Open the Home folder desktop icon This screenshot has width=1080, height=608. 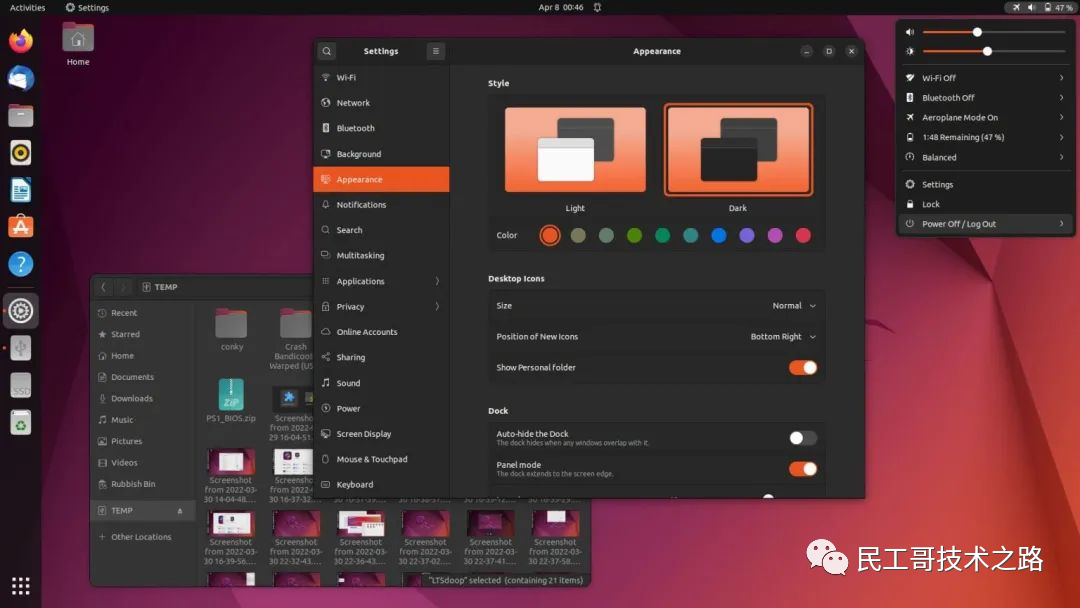pos(78,44)
